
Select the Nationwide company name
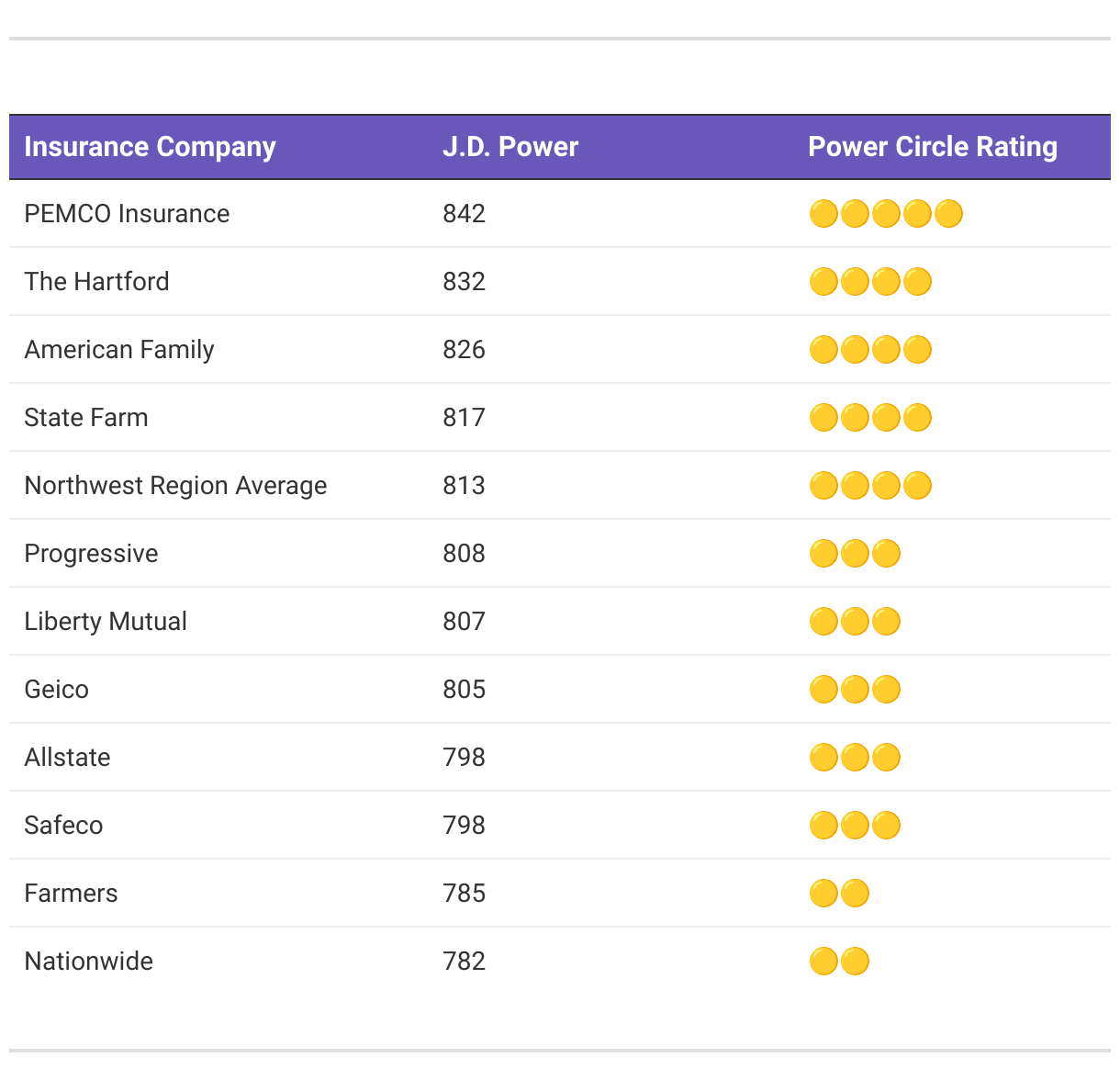pyautogui.click(x=89, y=962)
